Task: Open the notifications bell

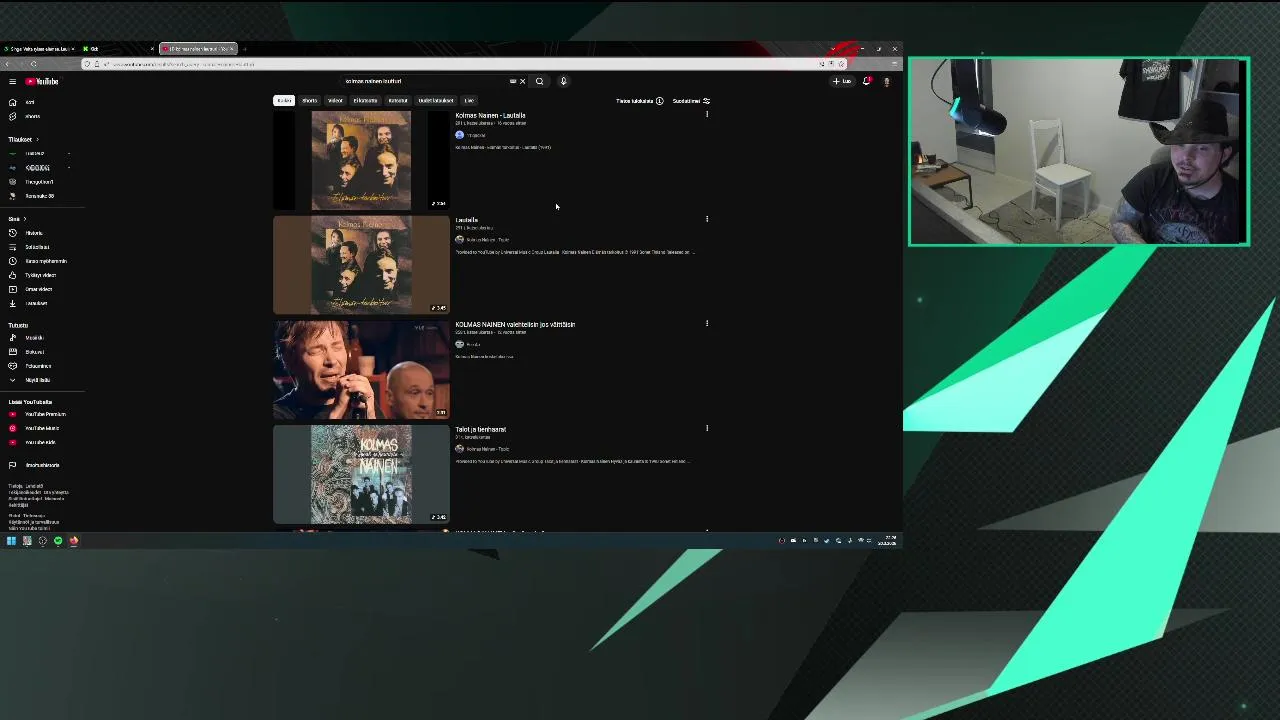Action: pyautogui.click(x=866, y=81)
